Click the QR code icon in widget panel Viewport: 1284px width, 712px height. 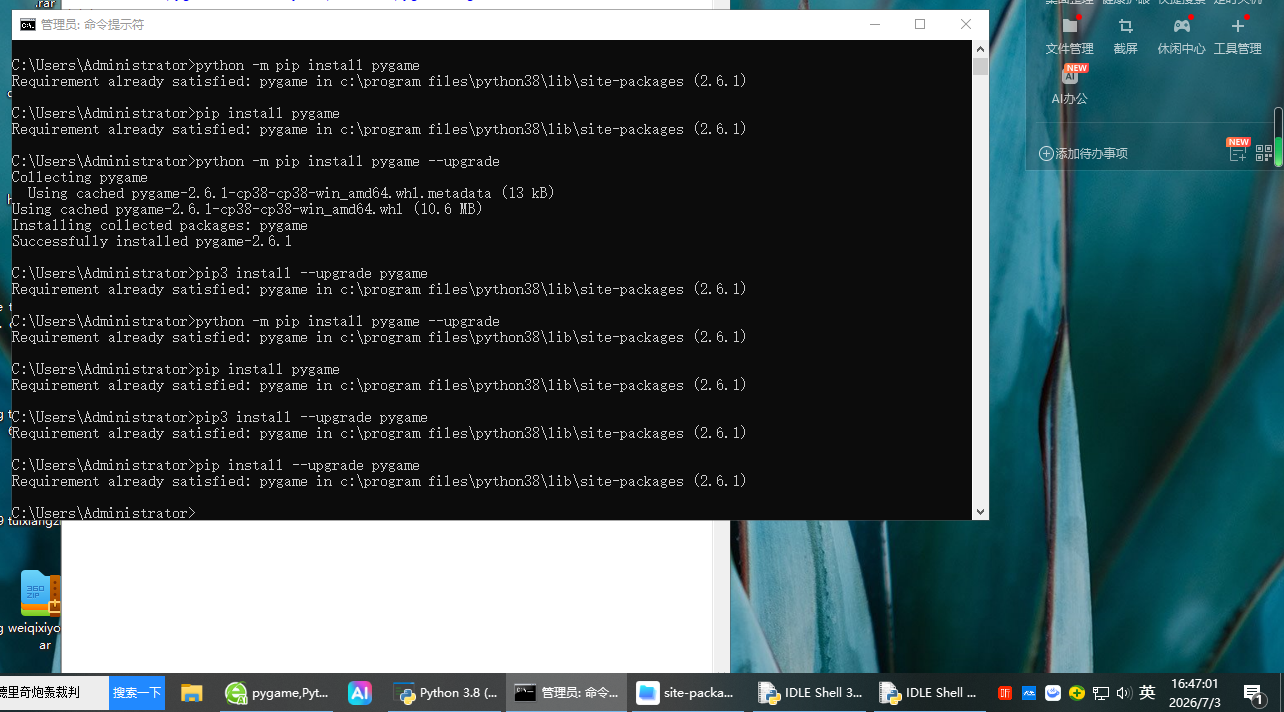[1264, 153]
